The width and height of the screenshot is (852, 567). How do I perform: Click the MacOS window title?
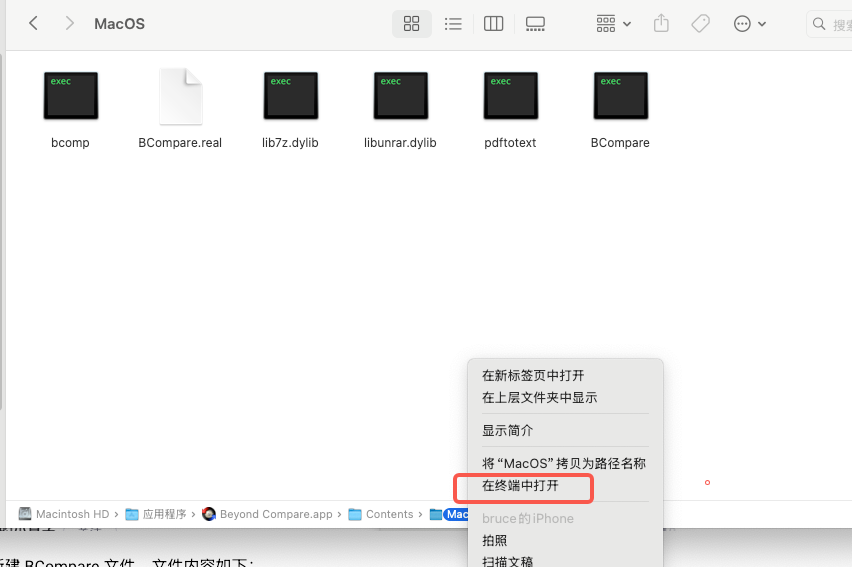coord(120,24)
